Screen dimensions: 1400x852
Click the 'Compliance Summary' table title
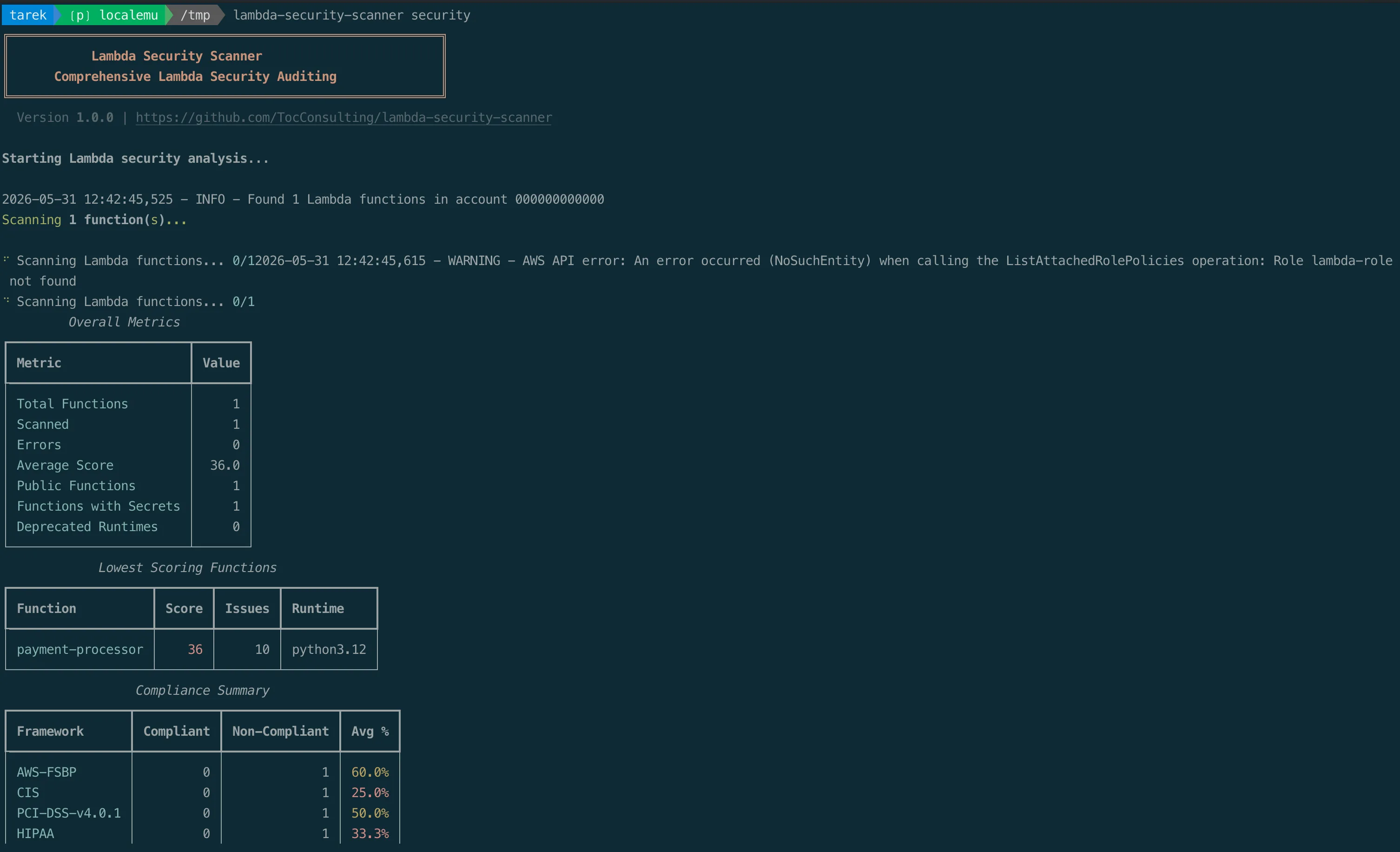pos(202,690)
